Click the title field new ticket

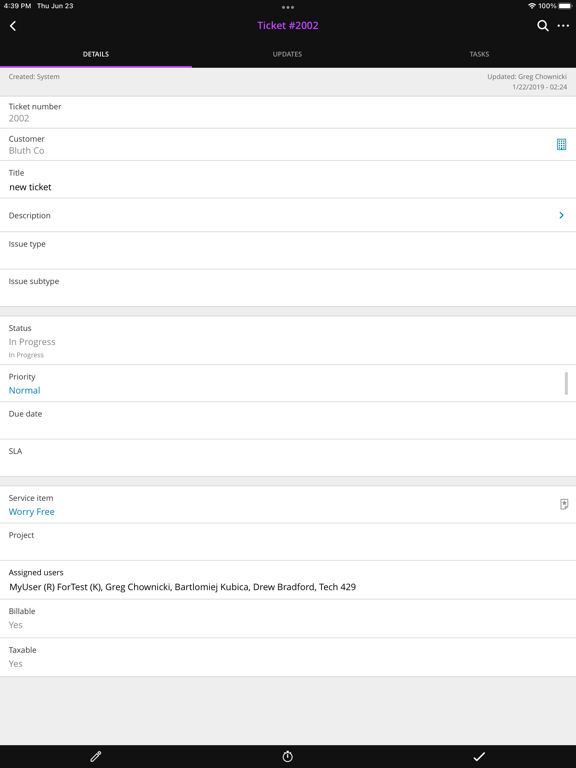[288, 180]
